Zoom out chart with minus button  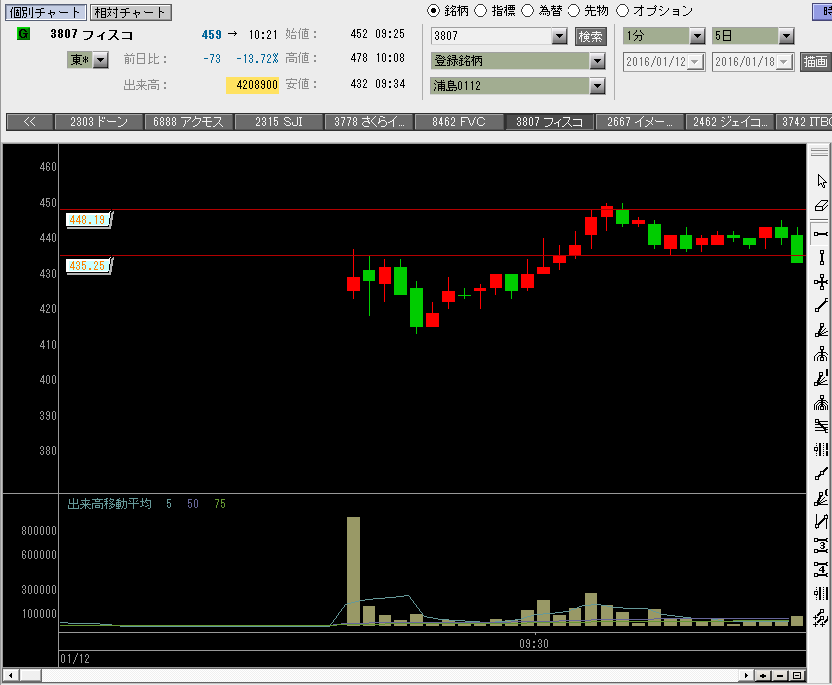(x=780, y=675)
